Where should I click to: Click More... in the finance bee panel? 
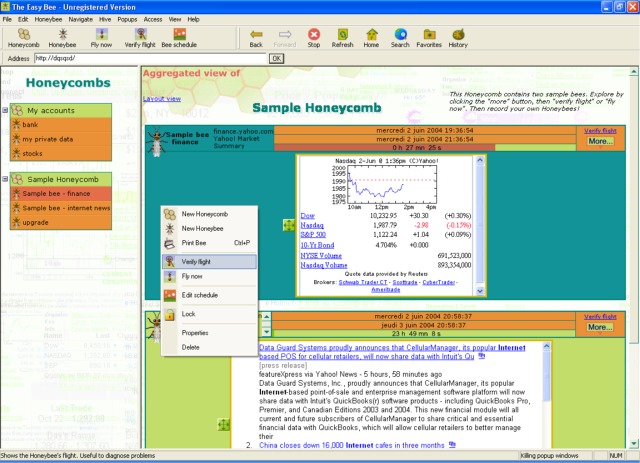tap(600, 141)
